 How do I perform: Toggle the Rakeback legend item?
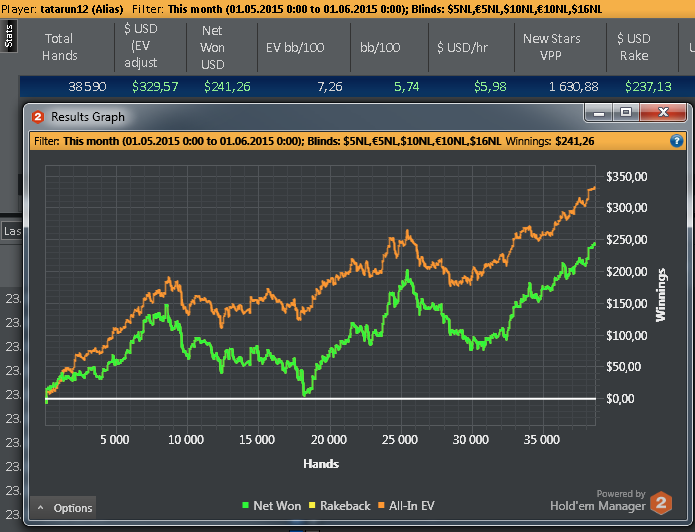[x=340, y=506]
